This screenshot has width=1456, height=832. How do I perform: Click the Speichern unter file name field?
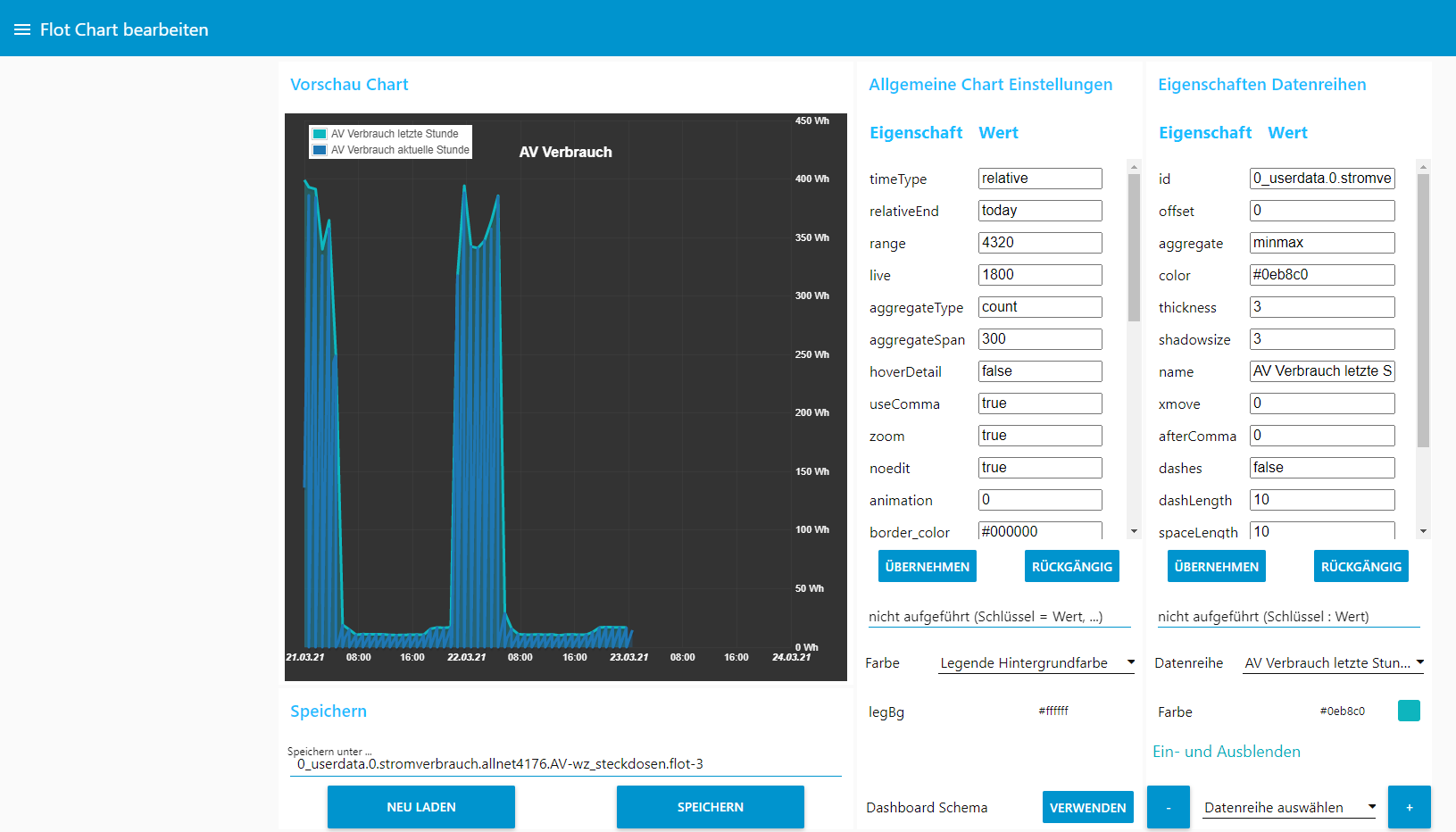pyautogui.click(x=566, y=764)
